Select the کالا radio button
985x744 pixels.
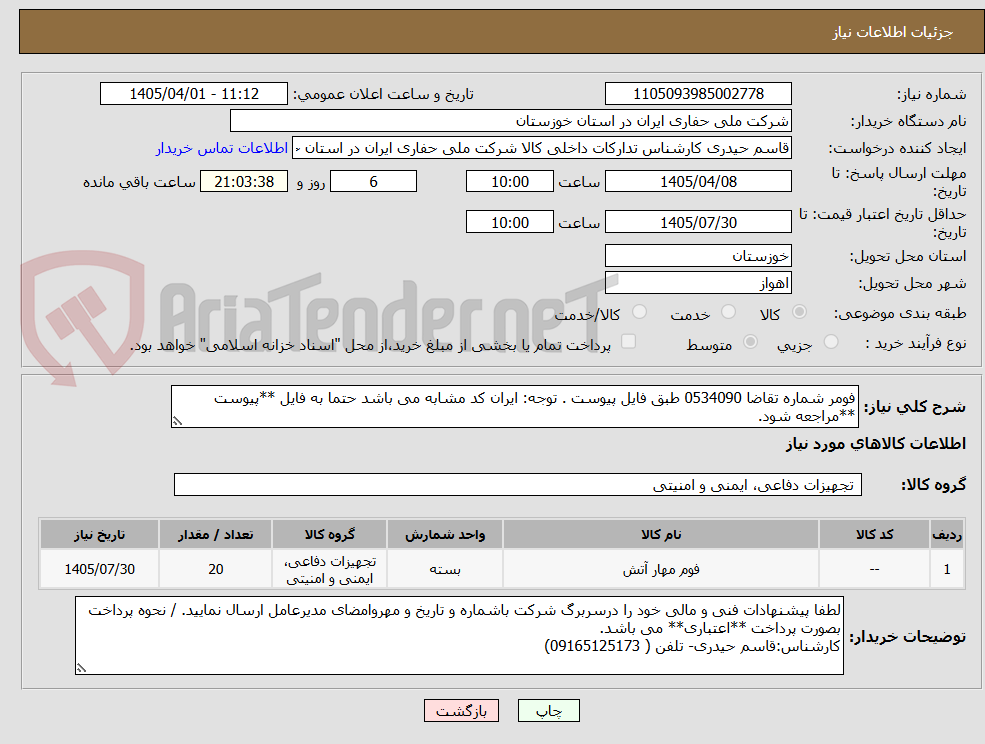(x=800, y=312)
